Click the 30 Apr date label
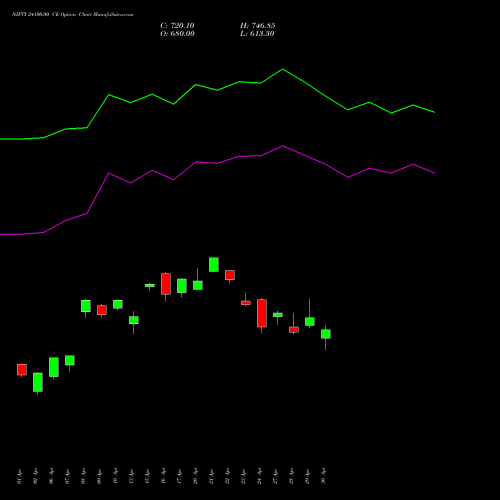Image resolution: width=500 pixels, height=500 pixels. pos(323,477)
